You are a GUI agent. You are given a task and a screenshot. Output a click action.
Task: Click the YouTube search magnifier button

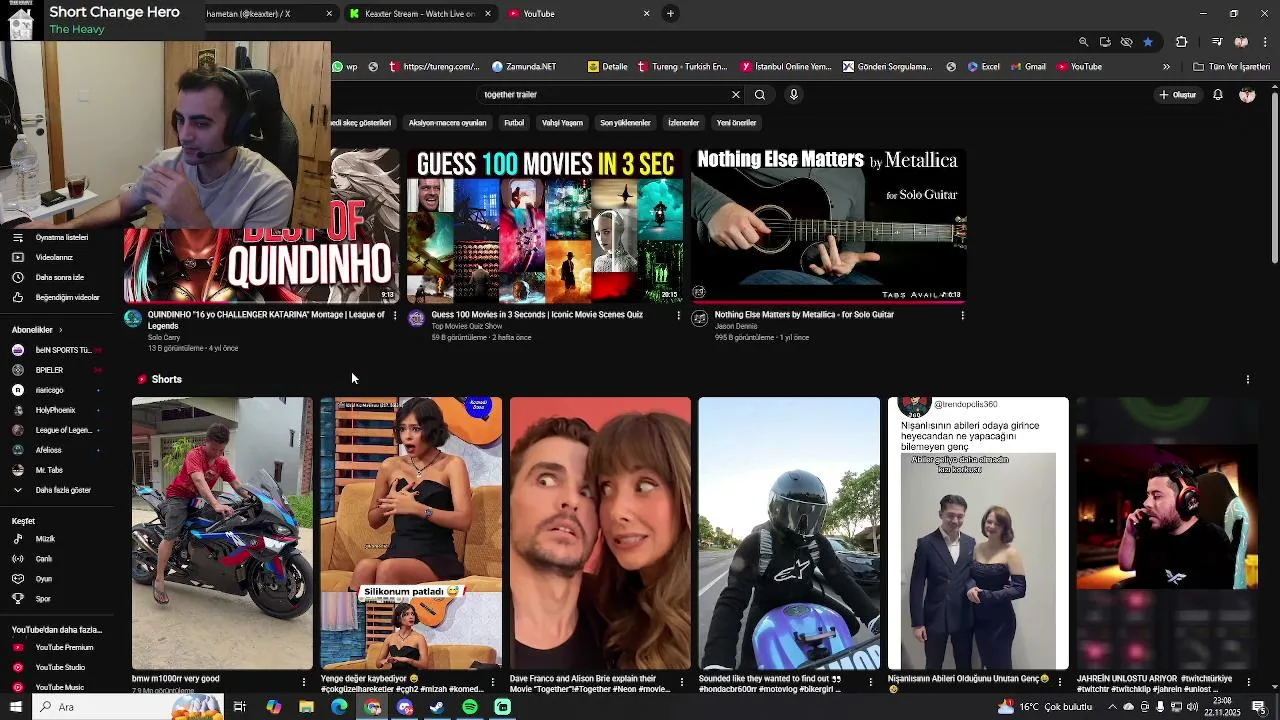point(760,95)
